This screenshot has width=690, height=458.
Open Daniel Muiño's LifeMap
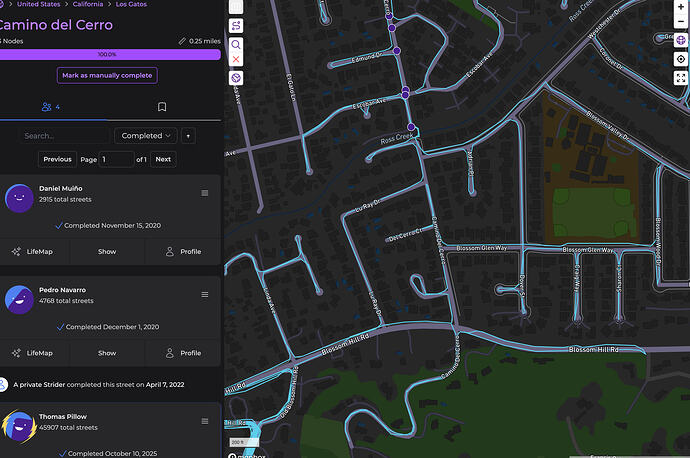[x=33, y=252]
